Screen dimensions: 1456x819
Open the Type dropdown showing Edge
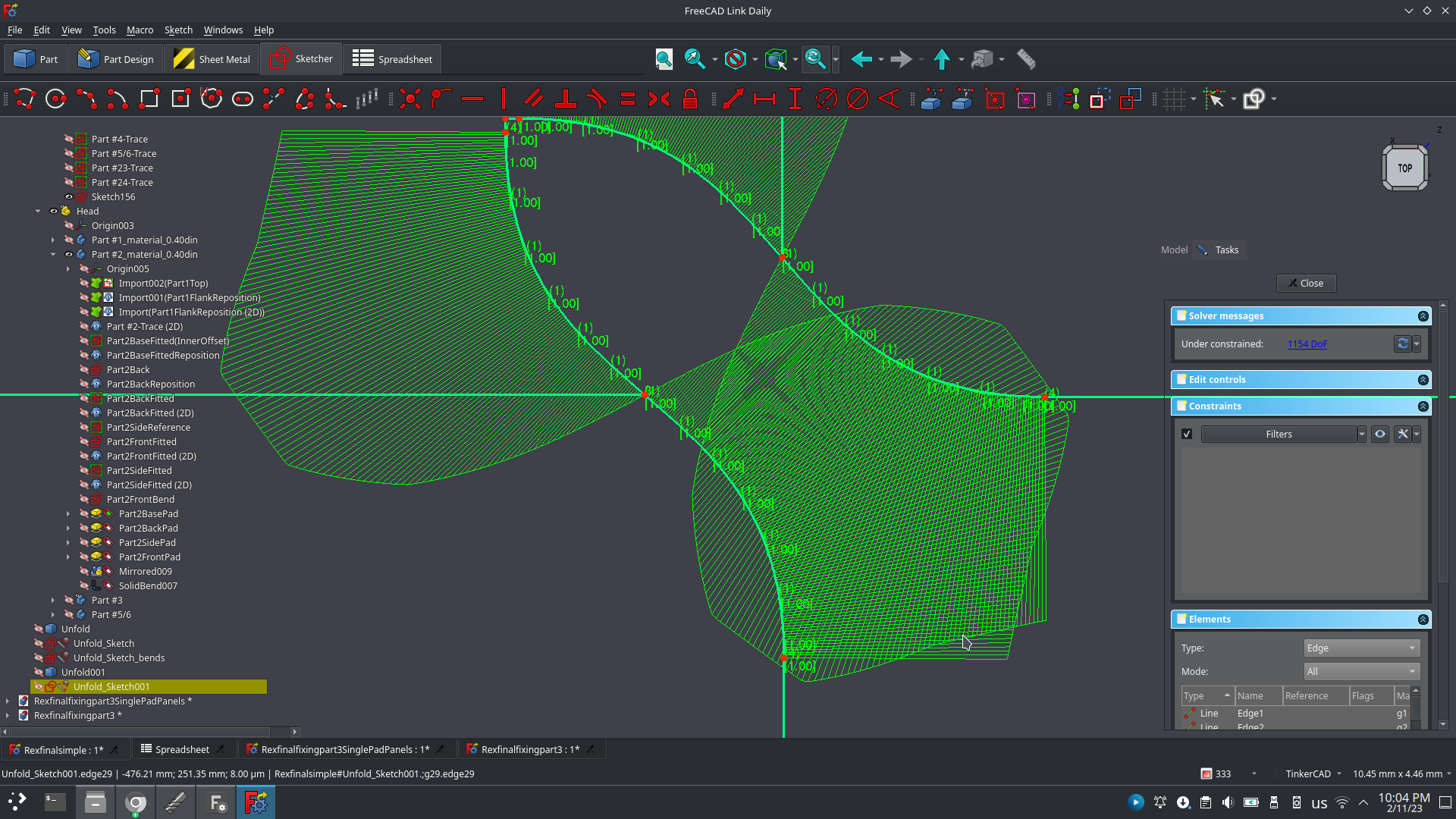(1360, 648)
